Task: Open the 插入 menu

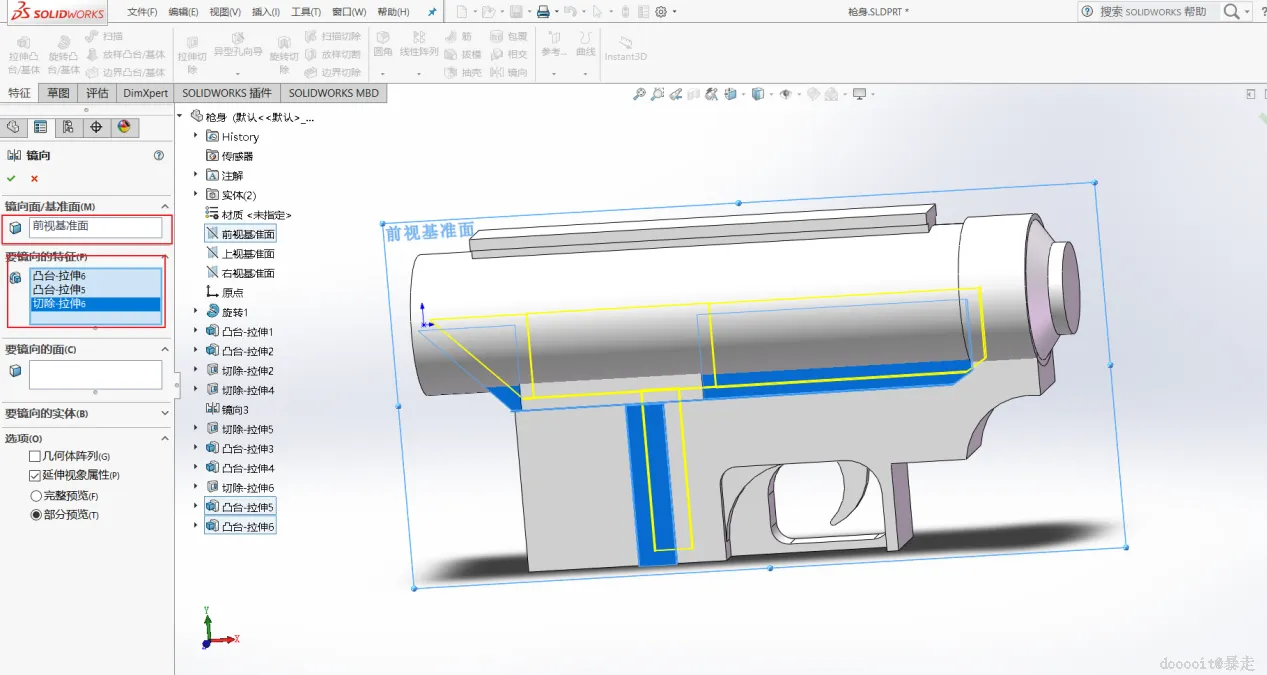Action: coord(266,12)
